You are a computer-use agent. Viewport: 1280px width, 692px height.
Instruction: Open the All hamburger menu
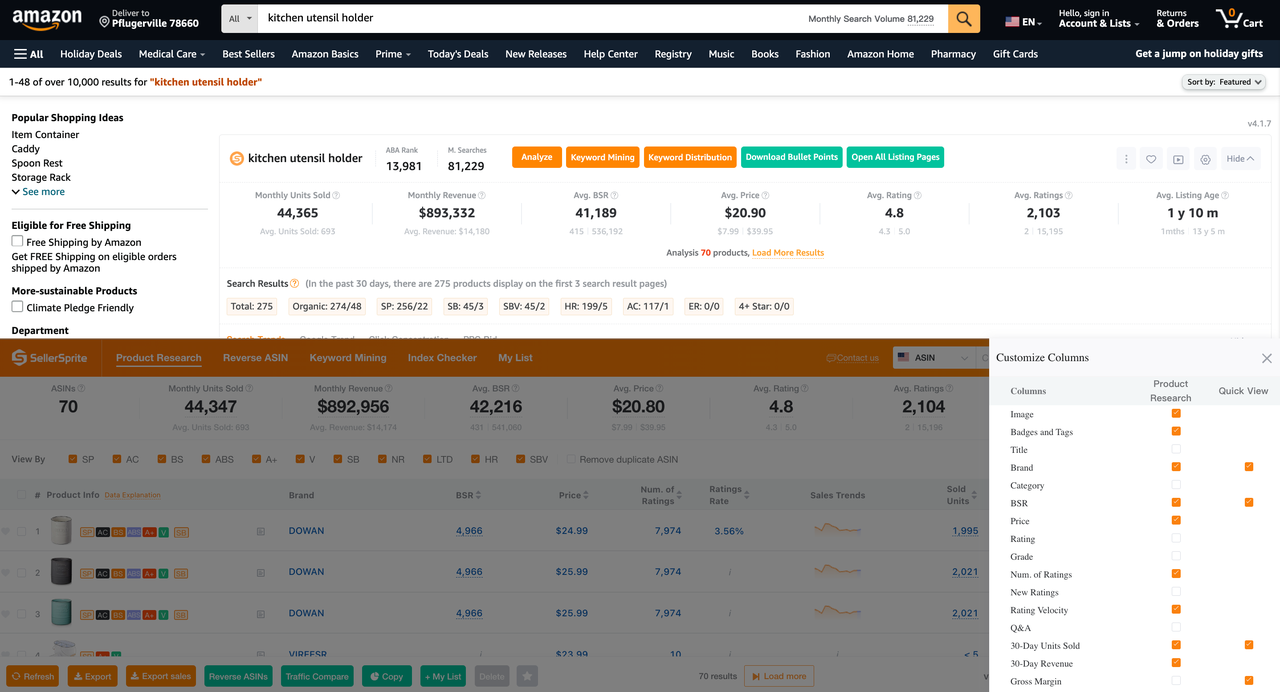point(29,54)
